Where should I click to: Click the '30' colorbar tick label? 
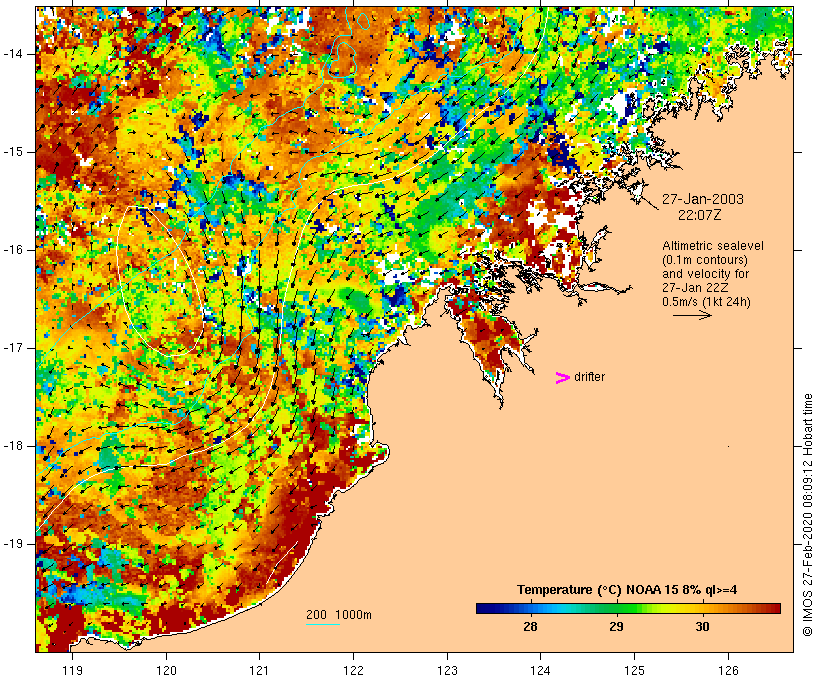coord(702,627)
